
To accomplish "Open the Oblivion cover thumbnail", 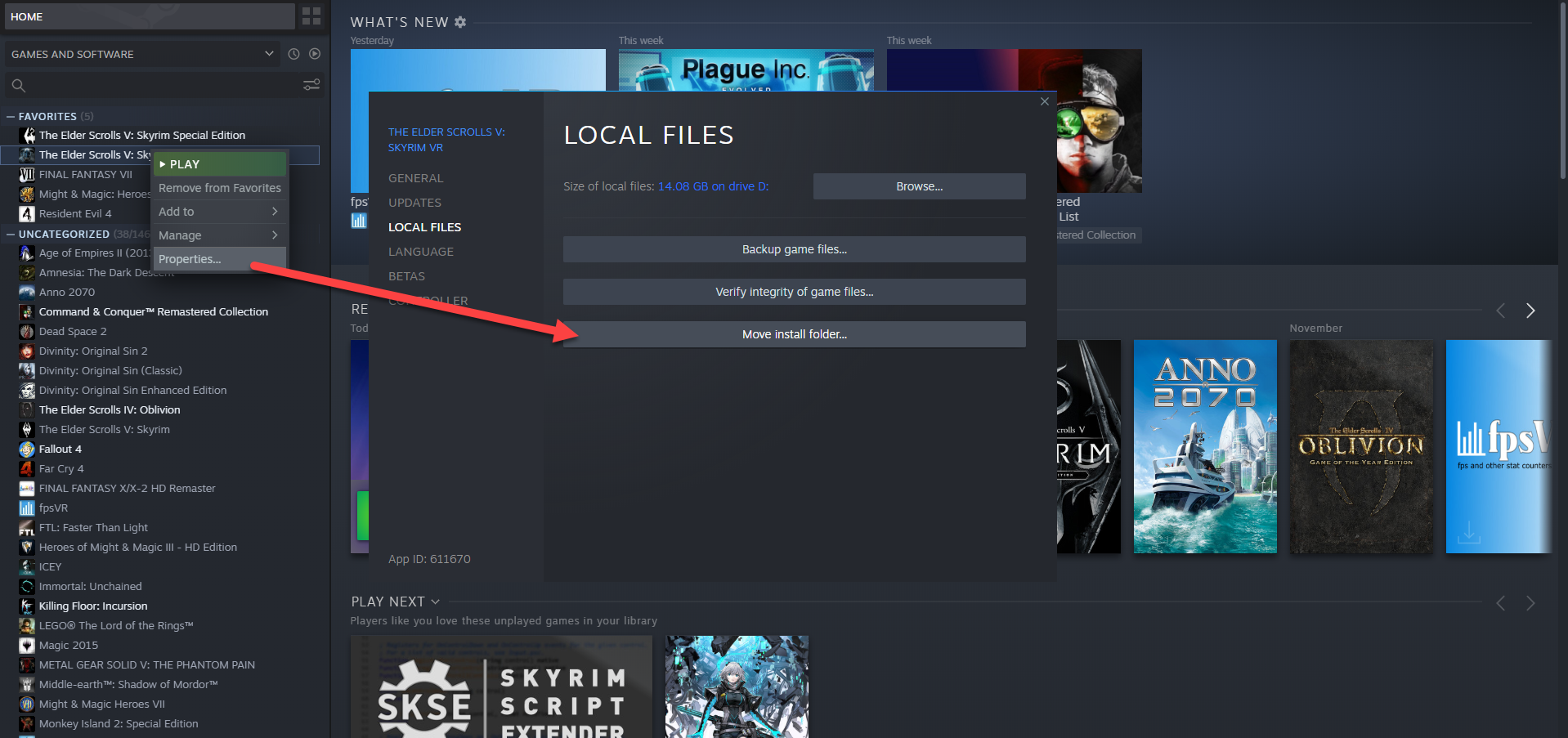I will point(1361,446).
